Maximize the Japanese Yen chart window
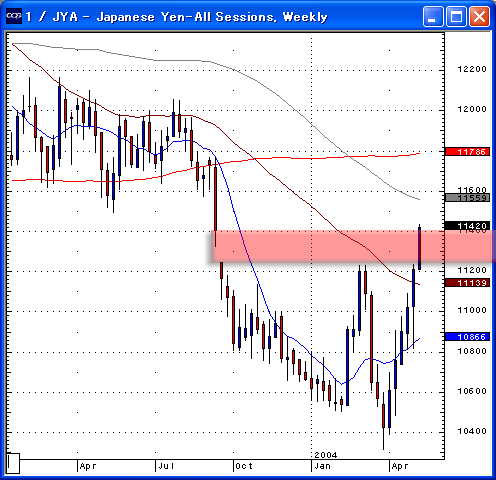 [x=456, y=16]
